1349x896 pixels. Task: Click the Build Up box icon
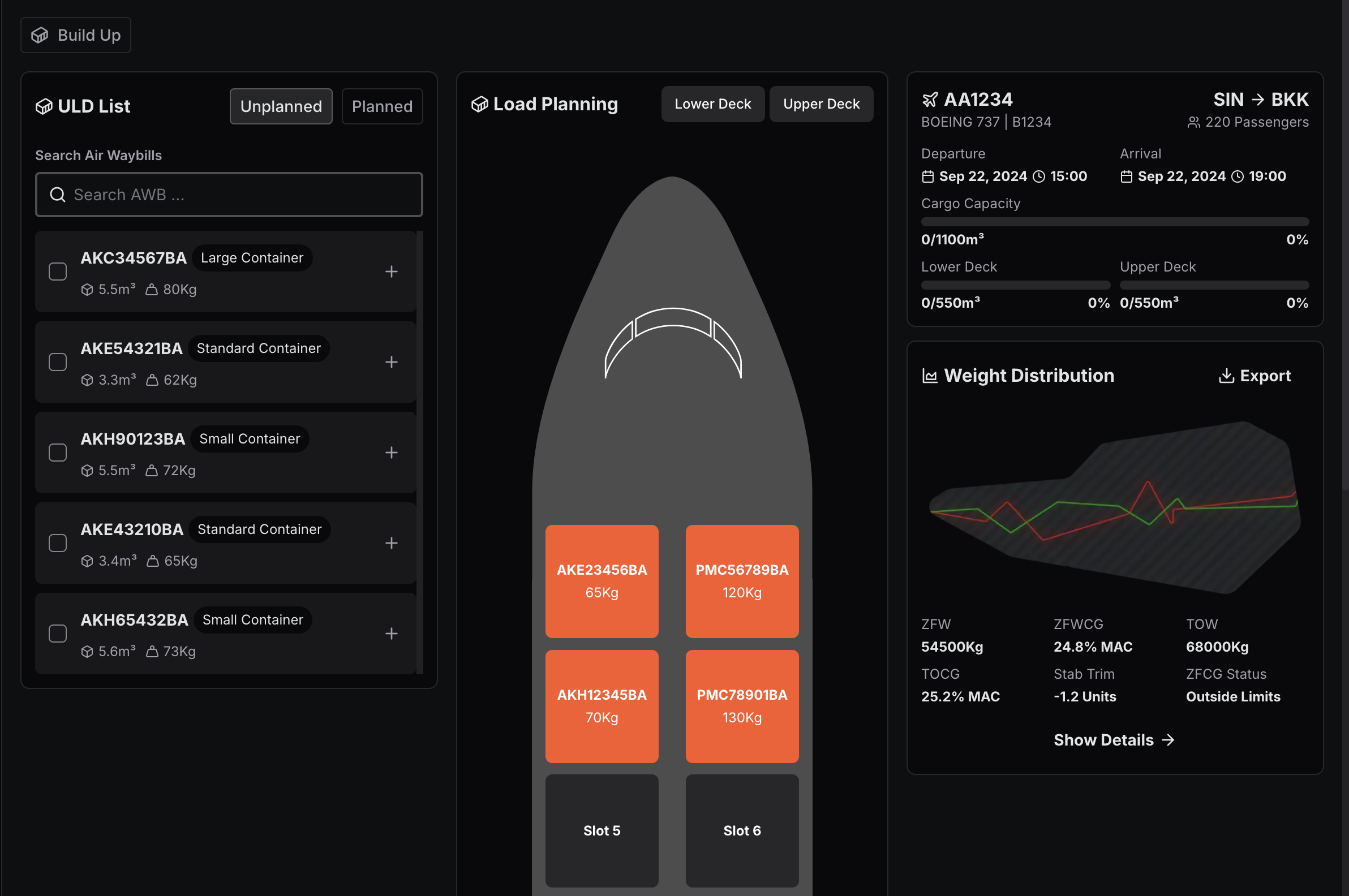point(40,36)
